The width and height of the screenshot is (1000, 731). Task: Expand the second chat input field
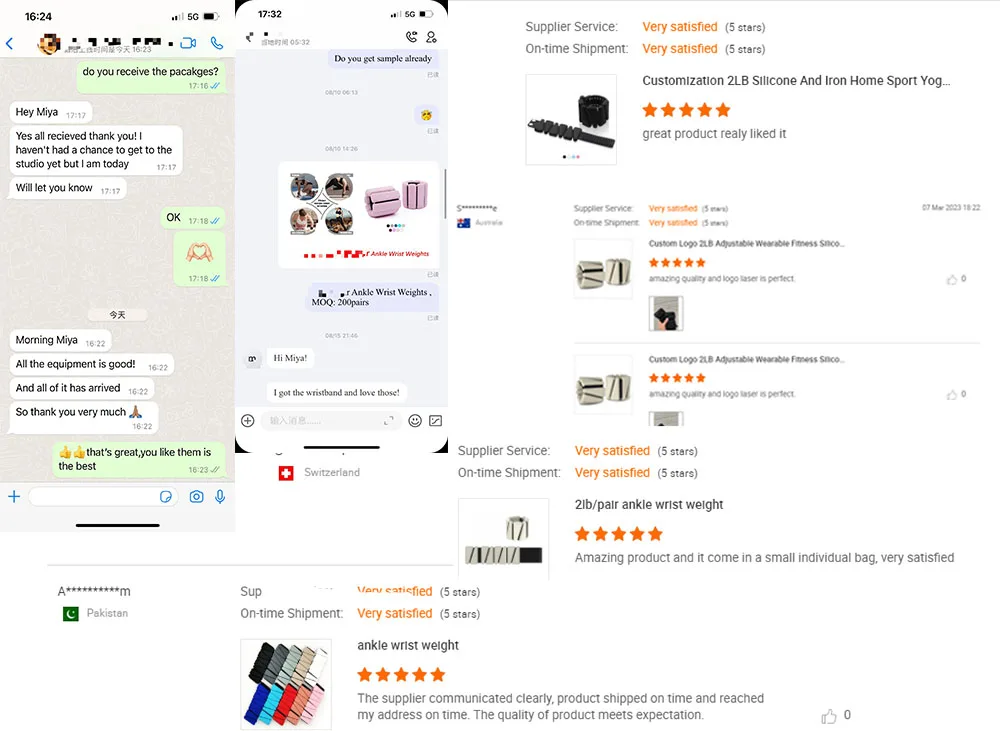pos(388,420)
